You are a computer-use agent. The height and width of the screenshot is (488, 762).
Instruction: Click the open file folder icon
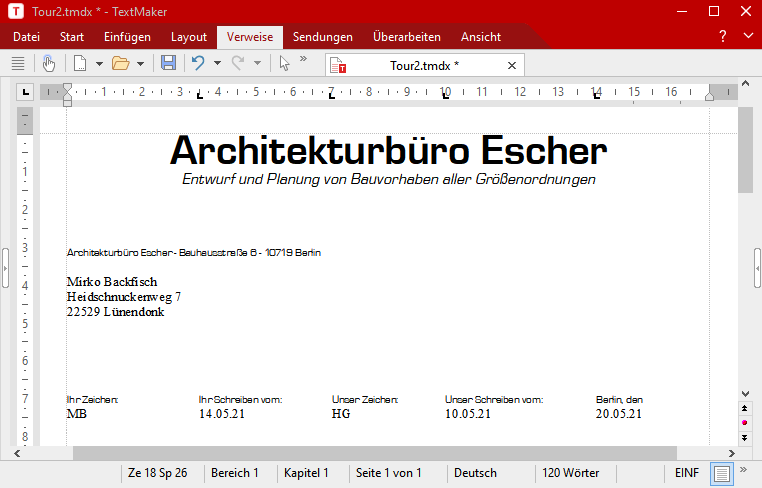point(120,64)
